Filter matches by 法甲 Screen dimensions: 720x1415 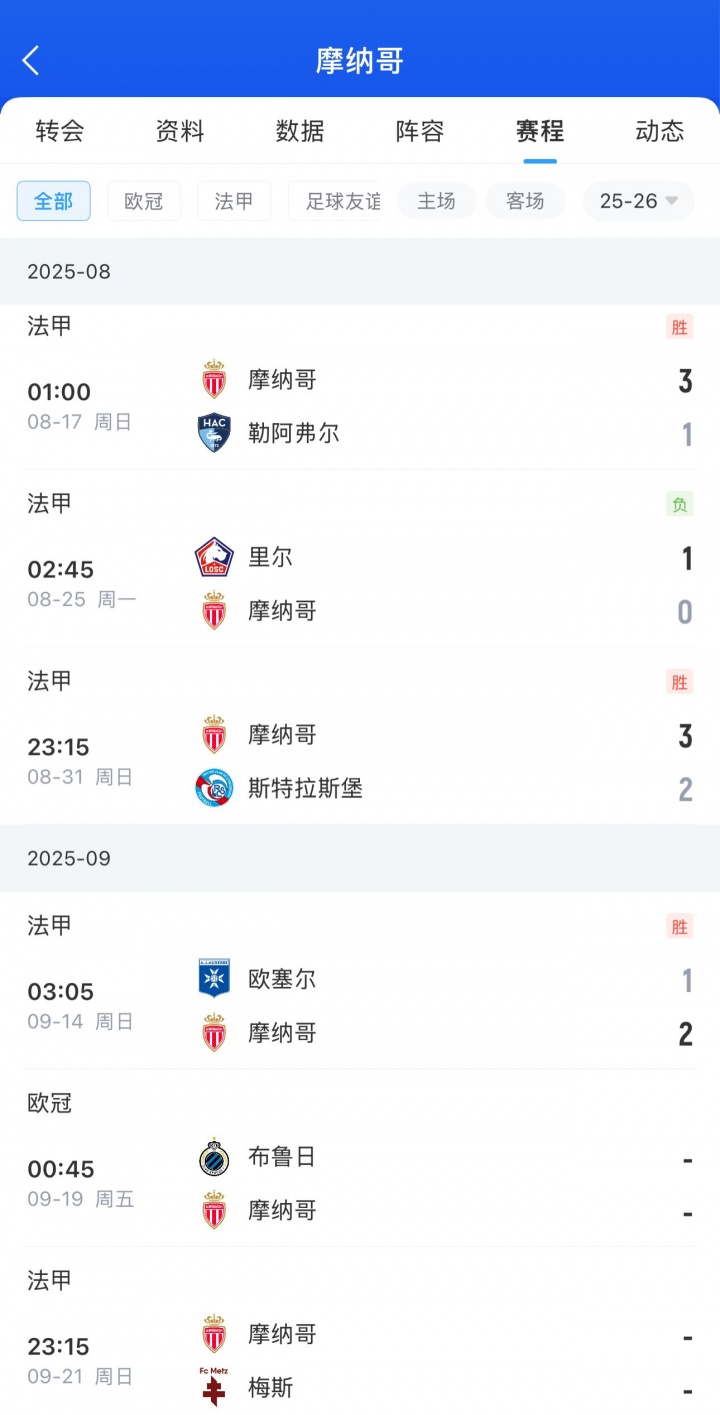click(x=234, y=201)
